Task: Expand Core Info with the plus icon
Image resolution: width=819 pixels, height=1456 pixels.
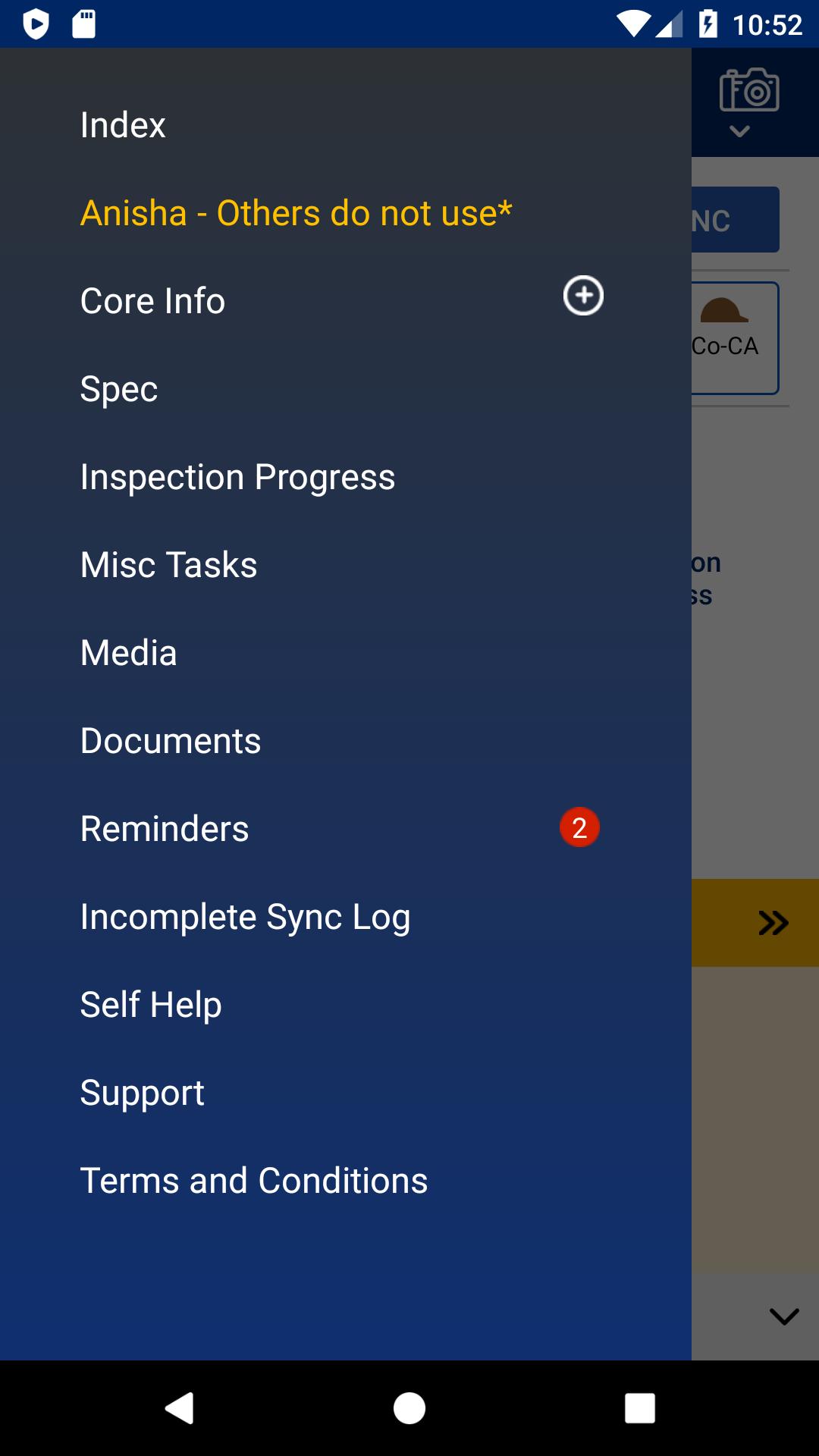Action: click(x=583, y=296)
